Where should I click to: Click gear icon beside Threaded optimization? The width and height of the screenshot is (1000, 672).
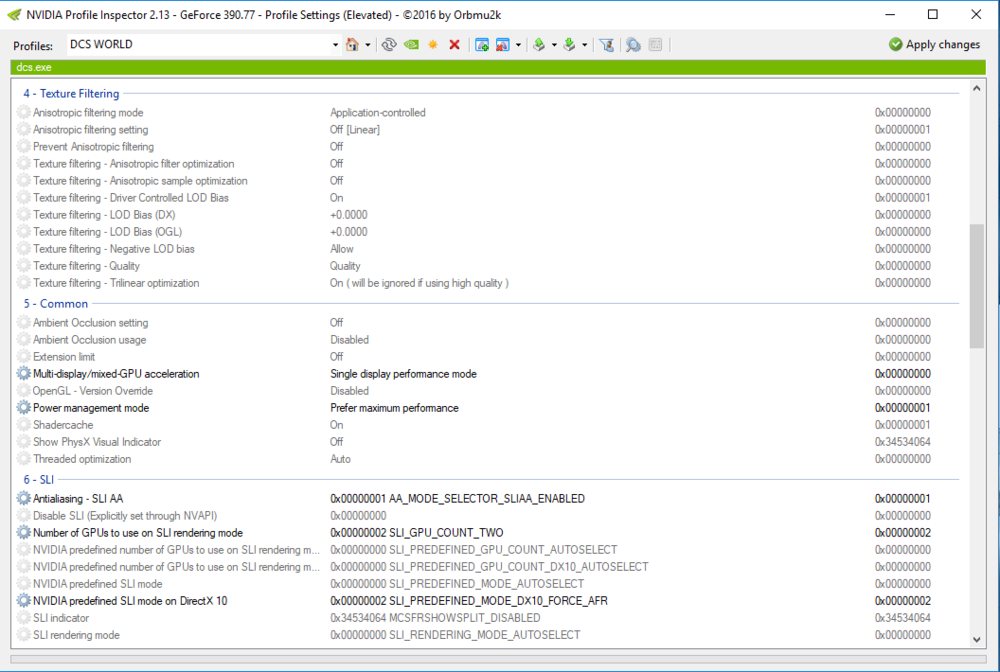tap(24, 458)
